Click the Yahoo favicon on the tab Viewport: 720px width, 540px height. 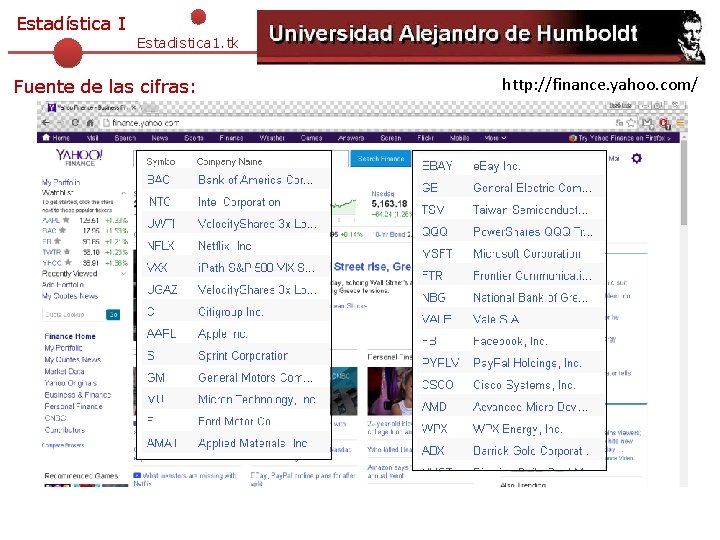click(52, 107)
